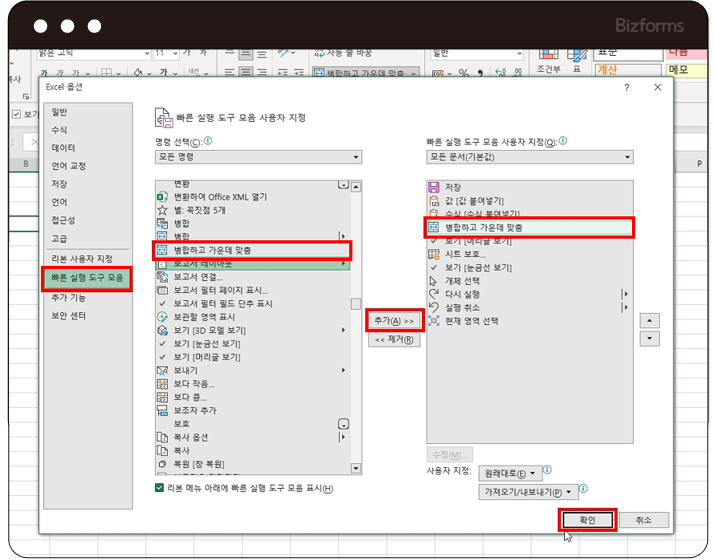Confirm with 확인 button
The height and width of the screenshot is (560, 715).
point(588,520)
